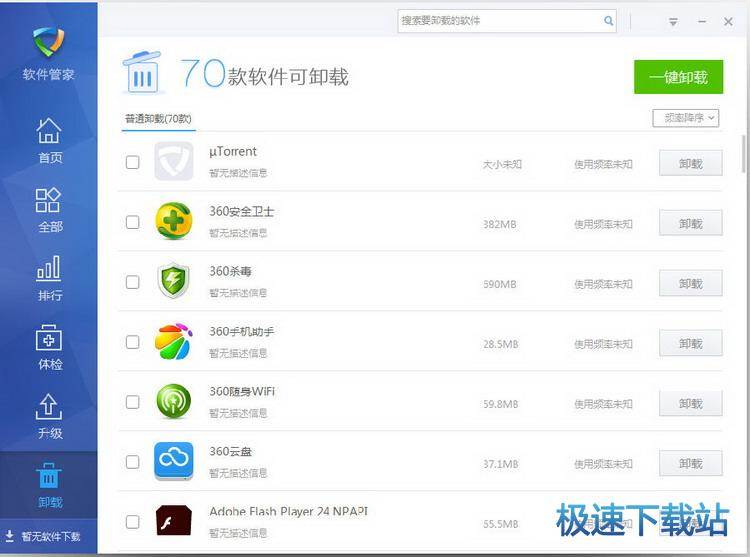
Task: Uninstall 360杀毒 with its 卸载 button
Action: point(691,284)
